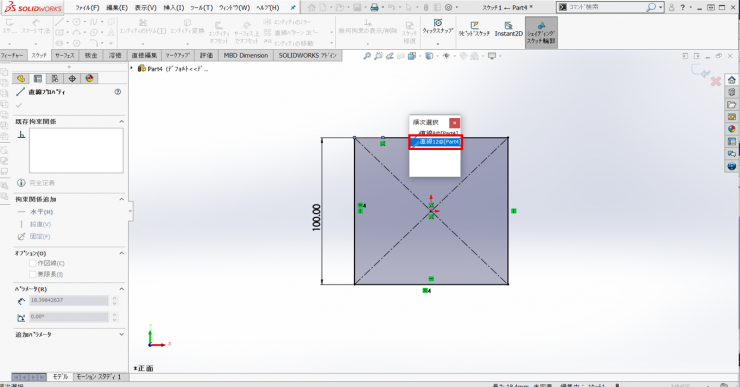Viewport: 740px width, 387px height.
Task: Collapse the 拘束関係追加 section
Action: point(121,199)
